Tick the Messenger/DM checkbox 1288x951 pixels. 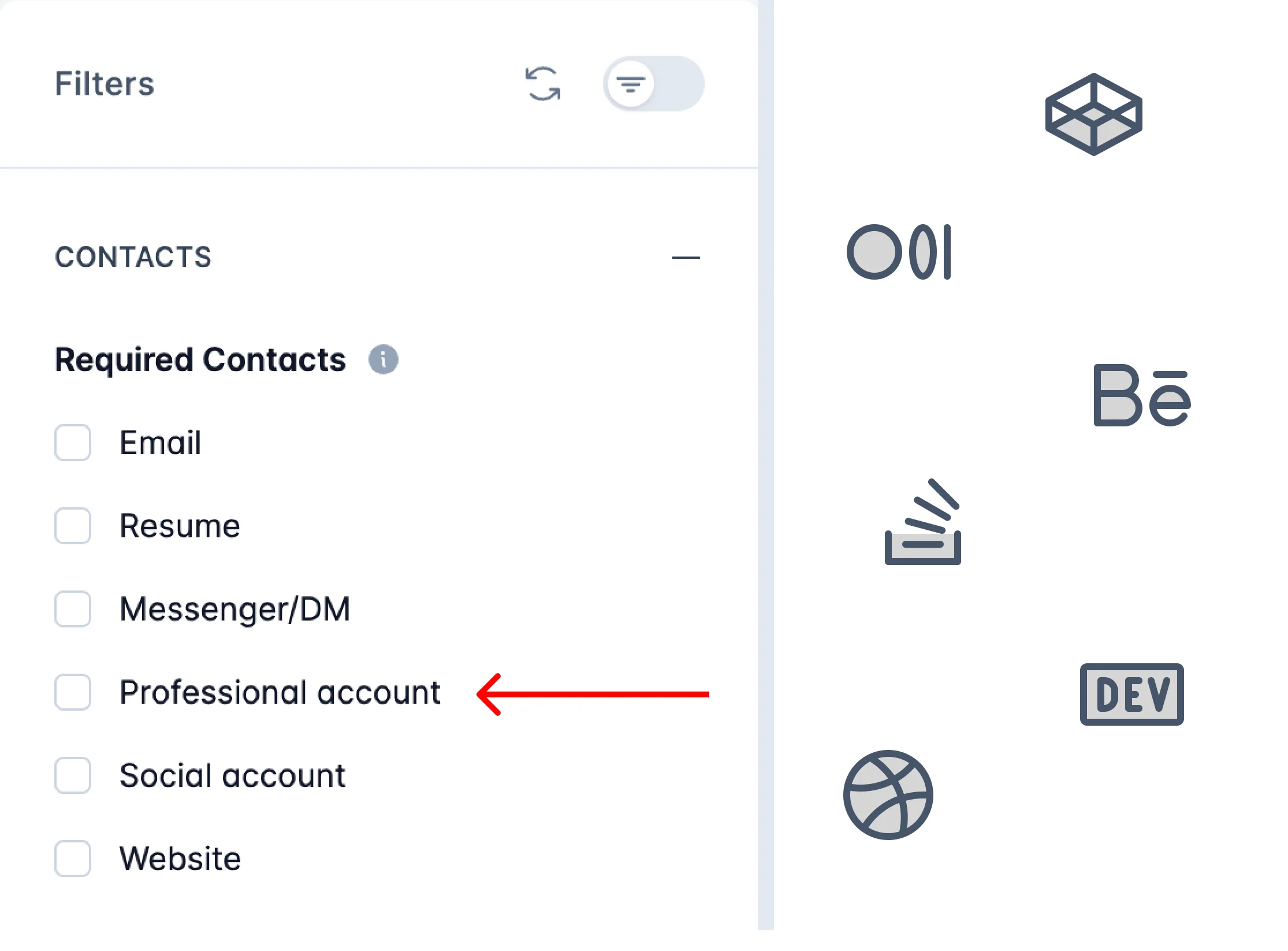[x=73, y=609]
